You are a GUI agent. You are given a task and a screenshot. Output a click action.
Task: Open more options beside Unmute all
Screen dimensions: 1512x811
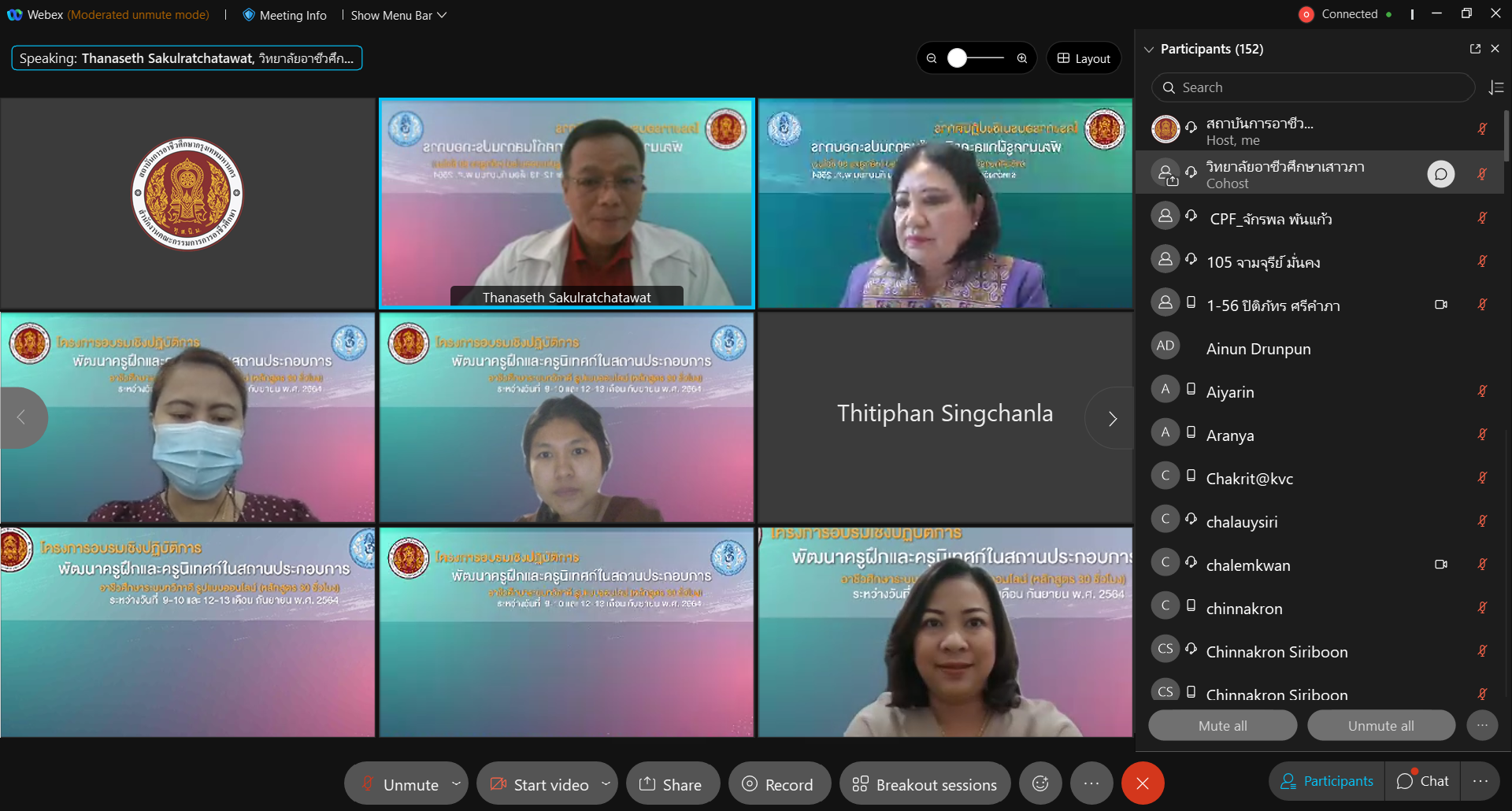(x=1482, y=725)
